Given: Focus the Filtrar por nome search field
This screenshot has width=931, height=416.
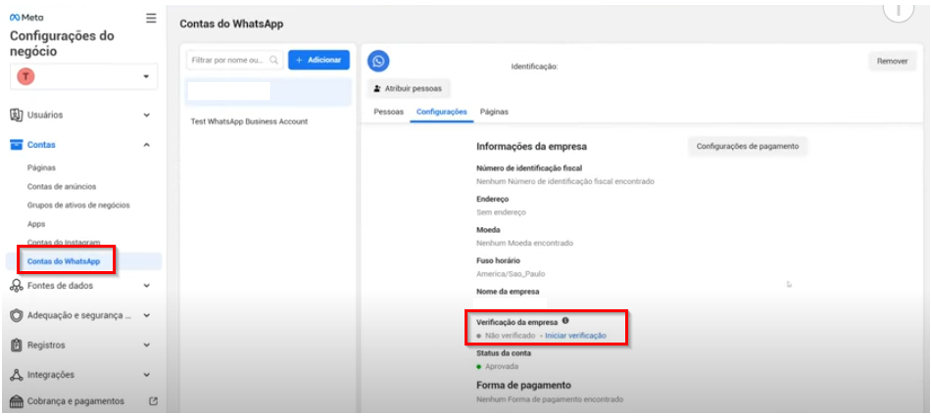Looking at the screenshot, I should click(x=235, y=60).
